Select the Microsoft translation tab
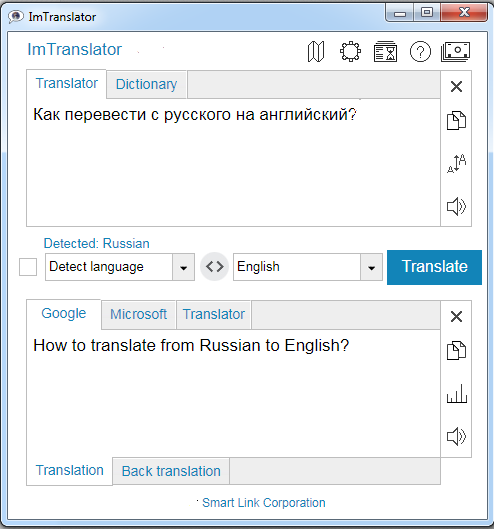Viewport: 494px width, 529px height. pos(139,314)
